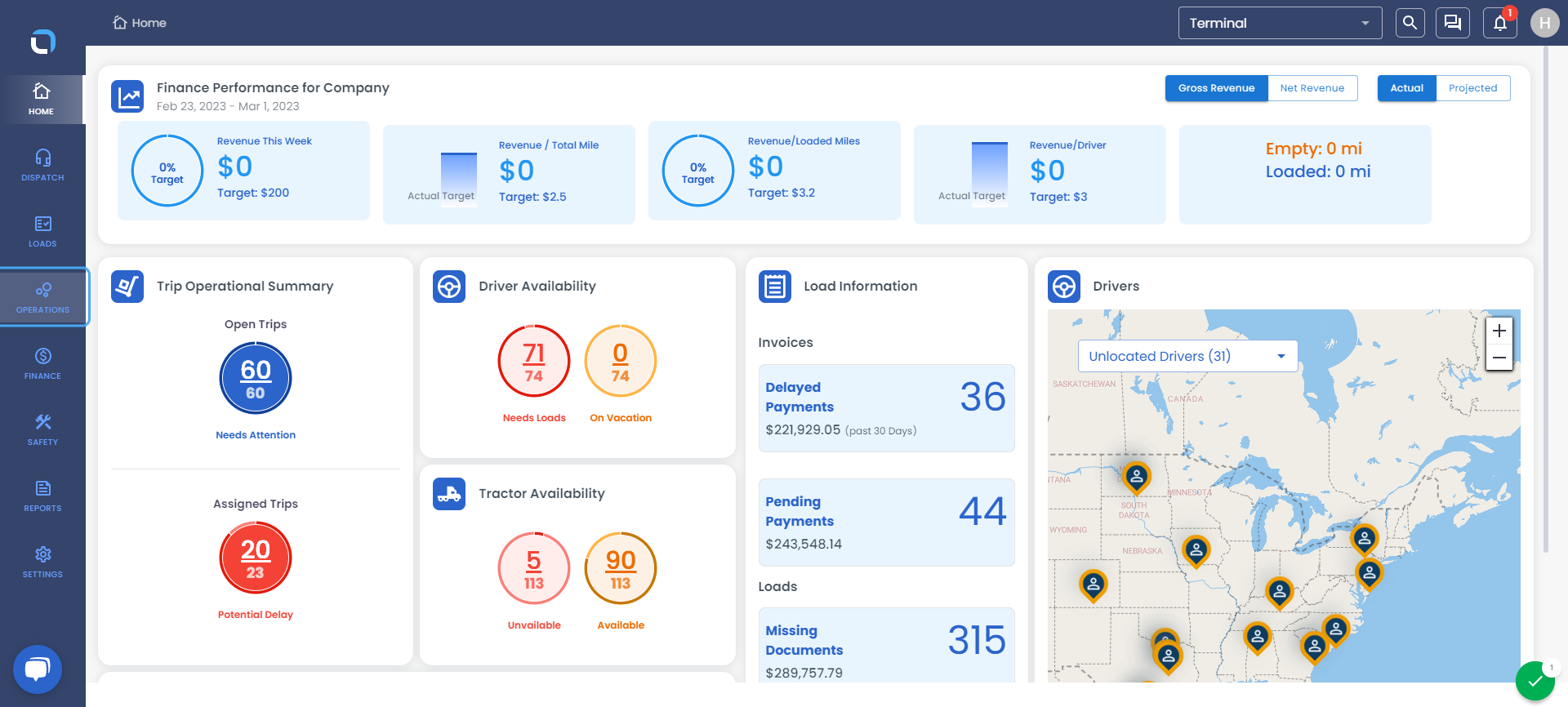Open the search icon in the header

coord(1410,23)
